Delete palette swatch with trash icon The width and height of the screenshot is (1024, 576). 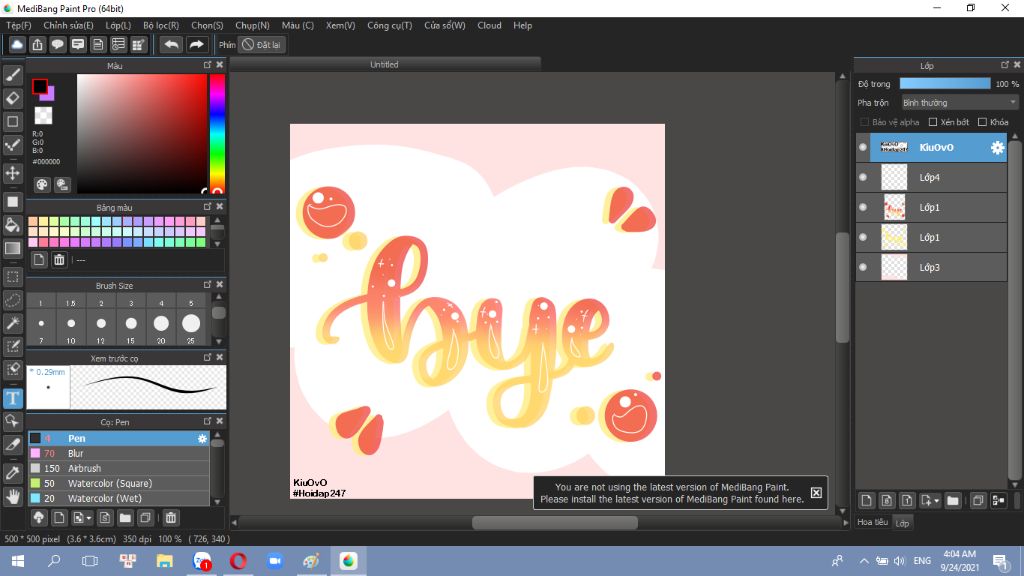coord(59,260)
